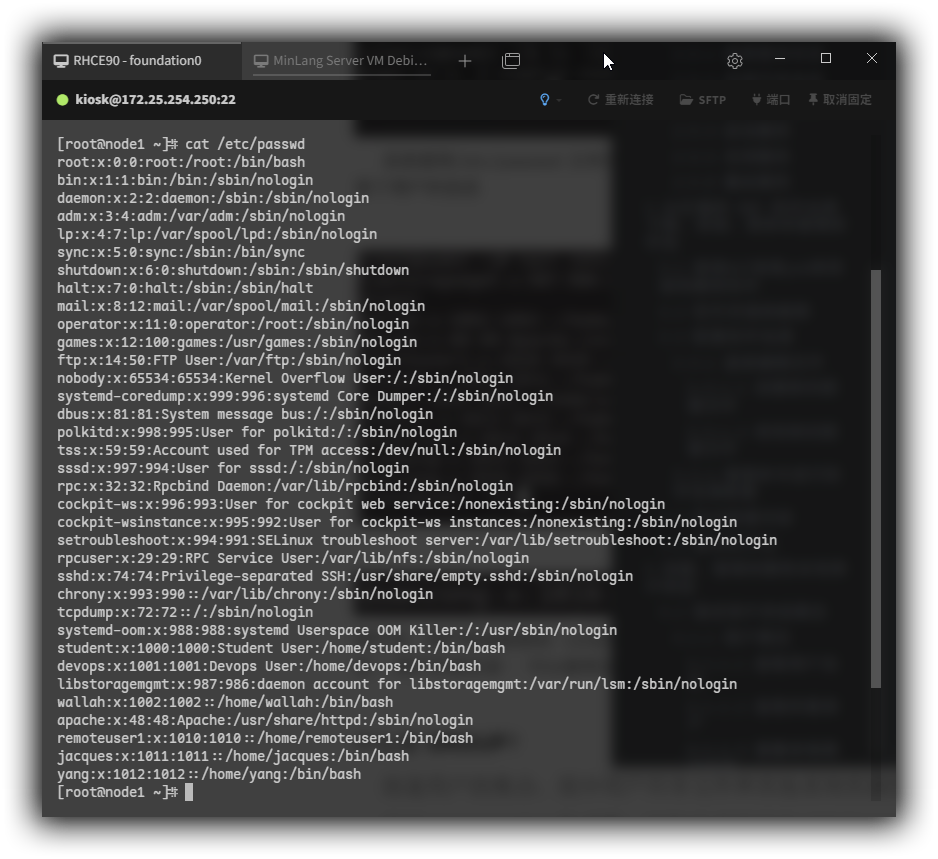The width and height of the screenshot is (938, 859).
Task: Maximize the terminal window
Action: 826,59
